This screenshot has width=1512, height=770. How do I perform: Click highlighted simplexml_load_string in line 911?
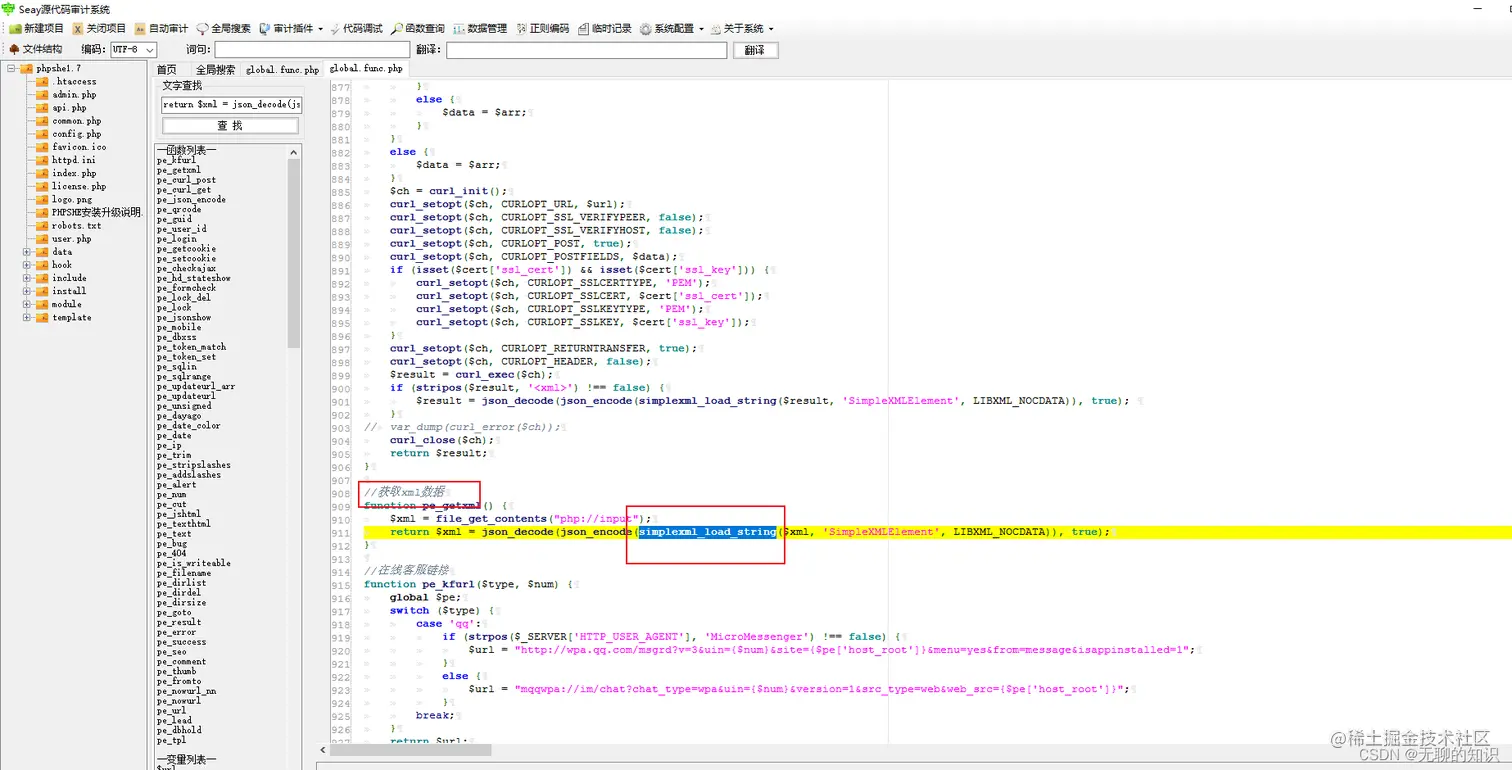pyautogui.click(x=707, y=532)
